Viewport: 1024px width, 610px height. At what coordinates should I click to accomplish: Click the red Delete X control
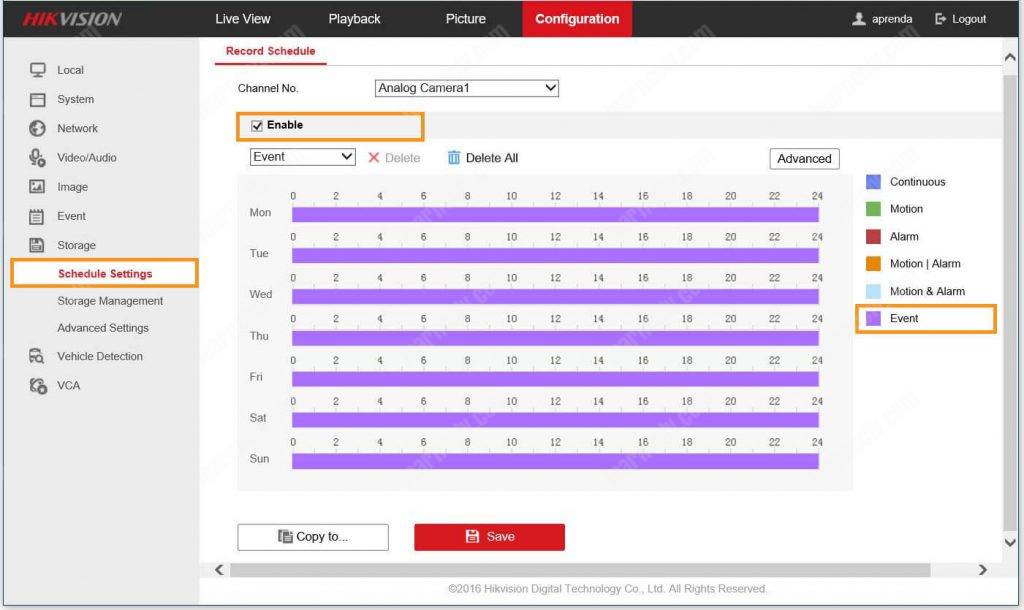tap(374, 157)
